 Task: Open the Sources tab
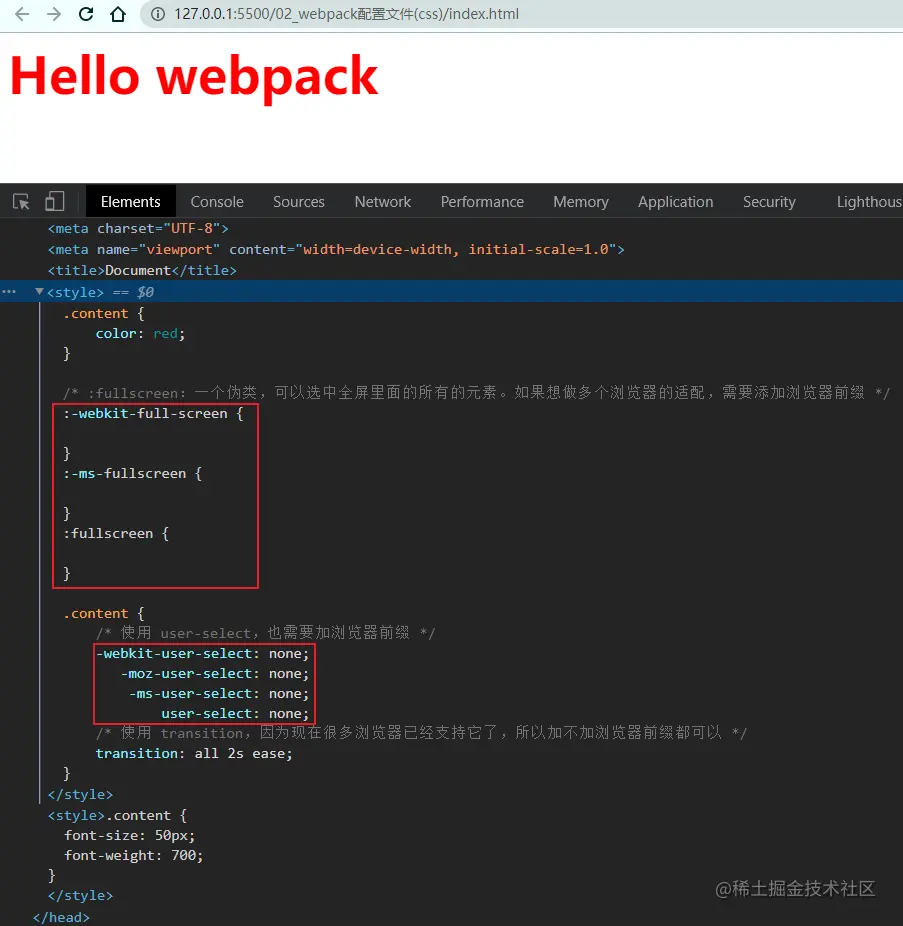click(299, 201)
